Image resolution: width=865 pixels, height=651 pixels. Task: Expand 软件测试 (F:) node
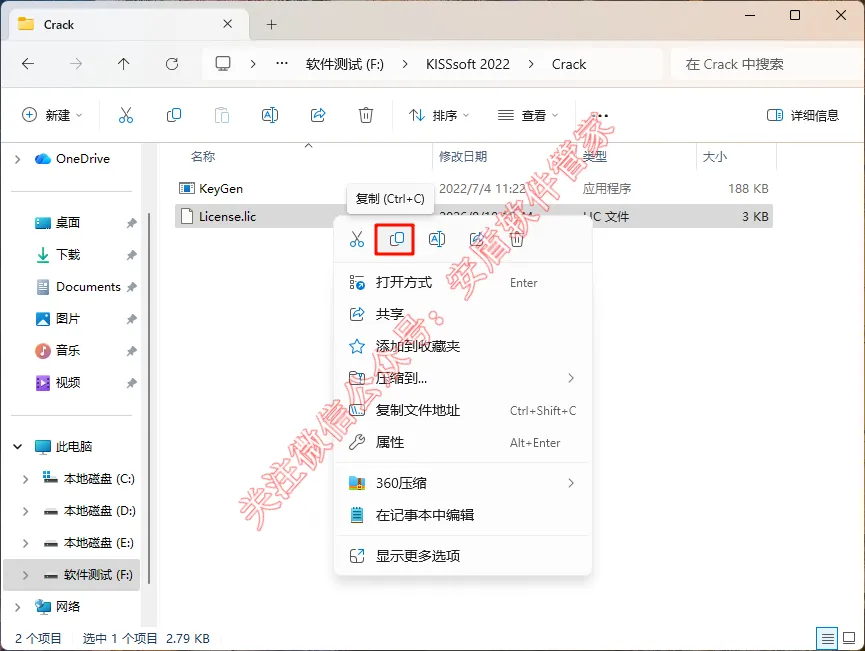pos(25,575)
